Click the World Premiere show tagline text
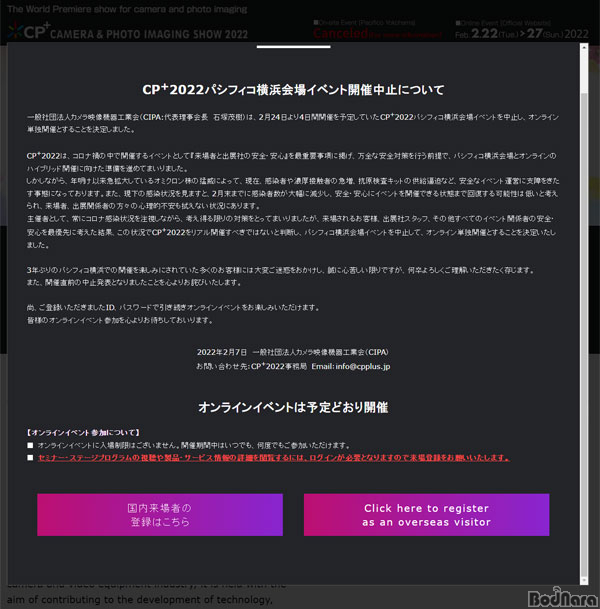This screenshot has width=600, height=609. 127,9
